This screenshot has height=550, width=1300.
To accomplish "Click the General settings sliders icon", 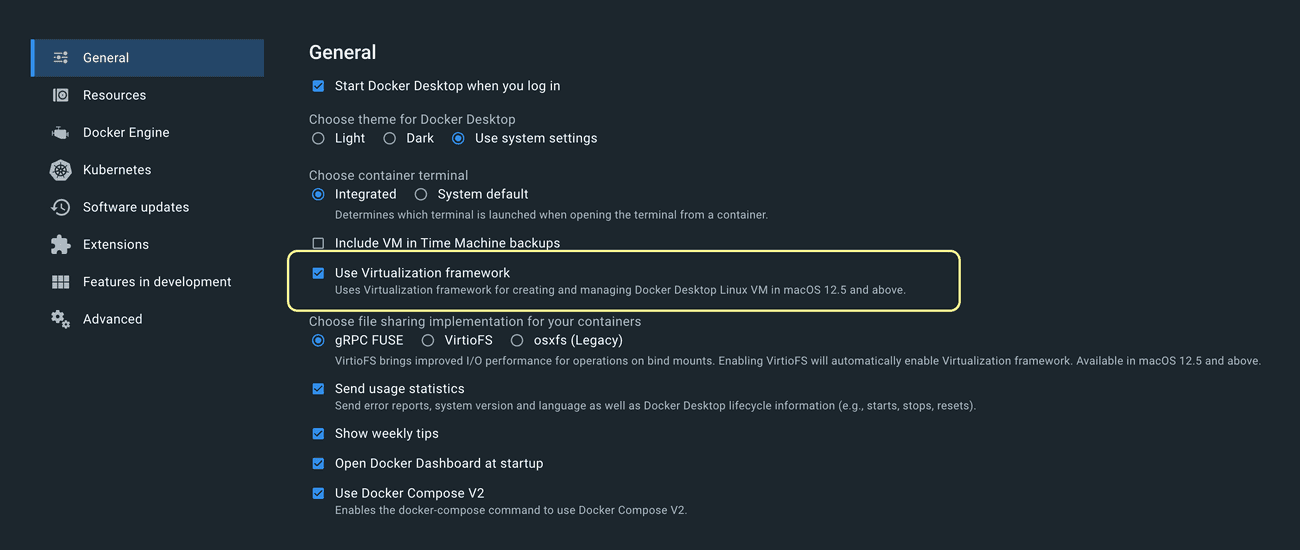I will tap(61, 58).
